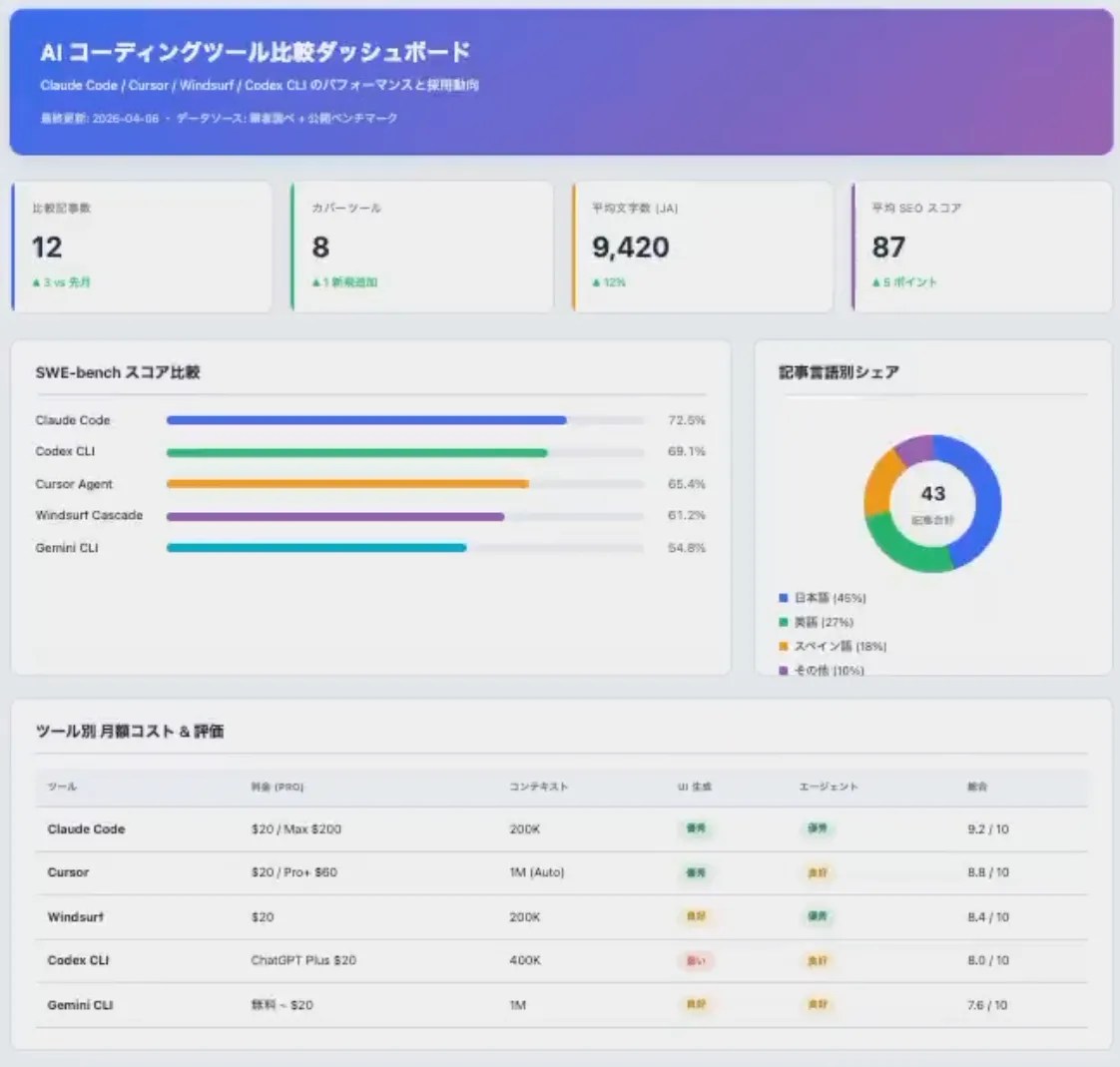
Task: Click the '▲ 12%' change indicator
Action: 609,282
